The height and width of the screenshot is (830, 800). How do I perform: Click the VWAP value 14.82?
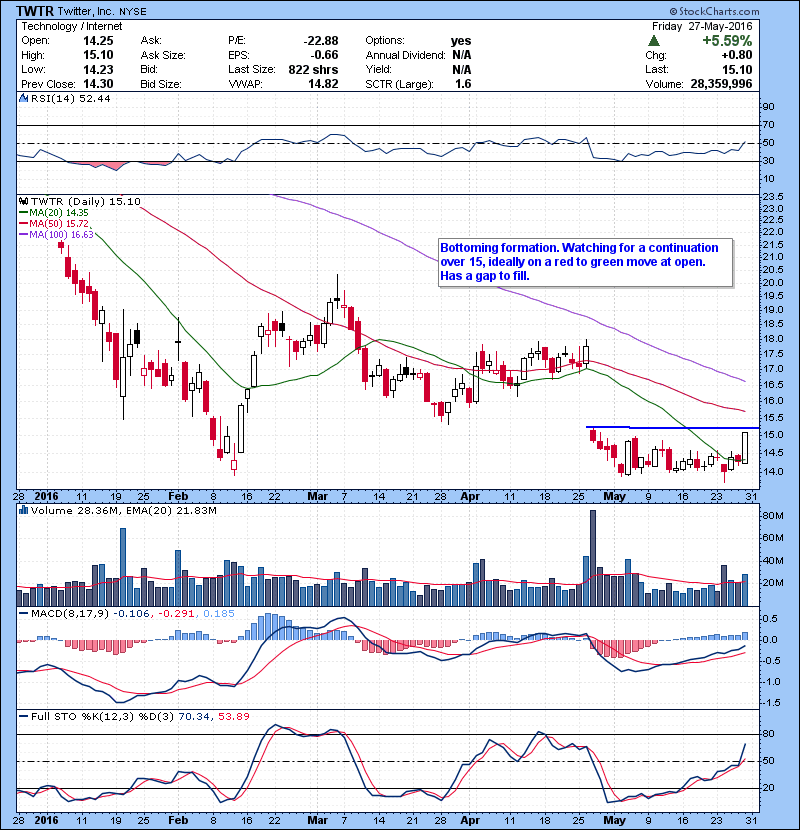(323, 84)
